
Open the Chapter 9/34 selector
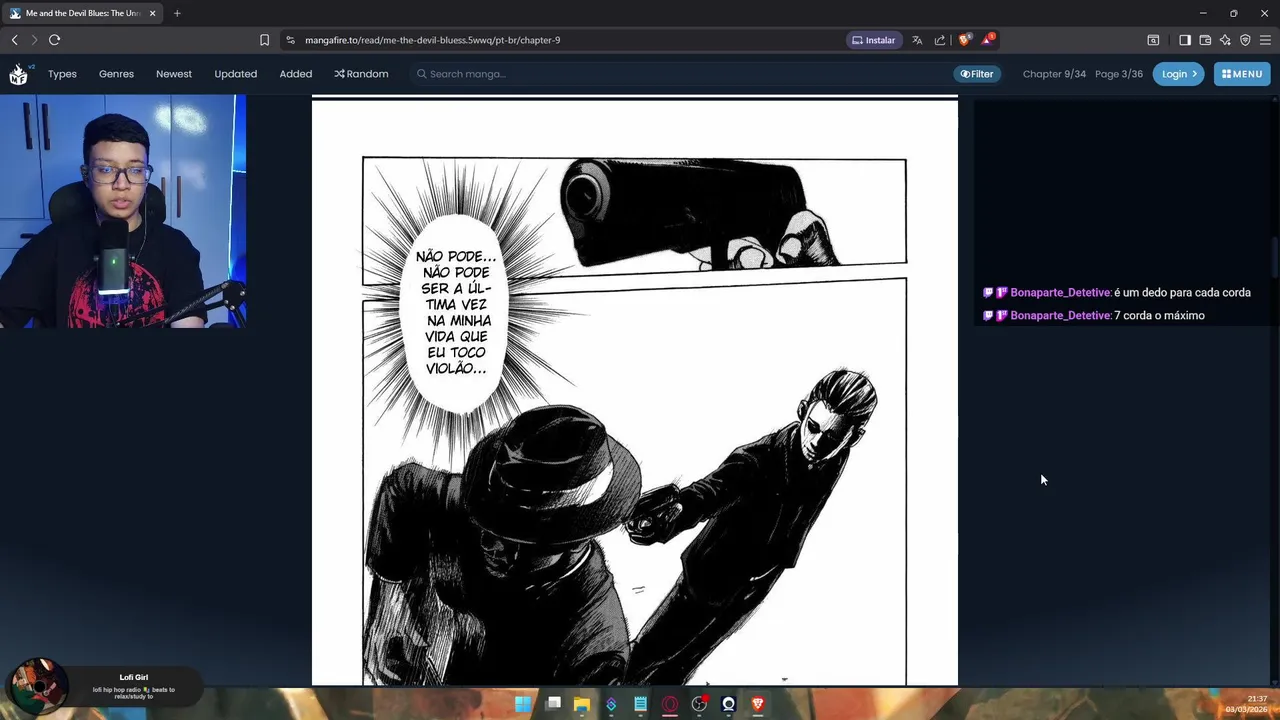pyautogui.click(x=1054, y=74)
